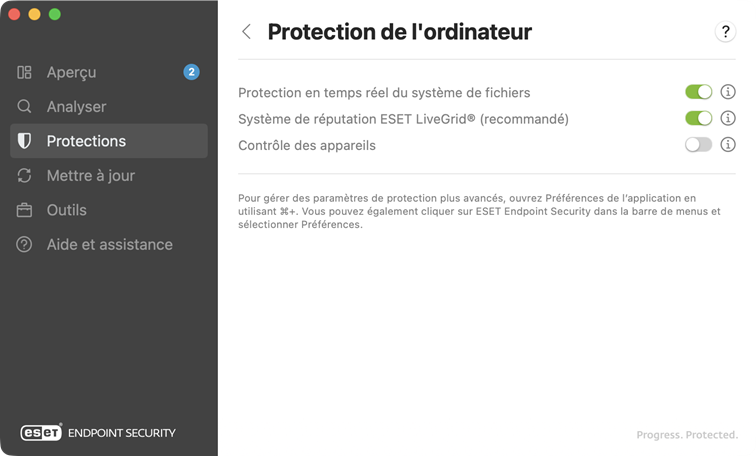
Task: Select Analyser in the sidebar
Action: click(x=76, y=107)
